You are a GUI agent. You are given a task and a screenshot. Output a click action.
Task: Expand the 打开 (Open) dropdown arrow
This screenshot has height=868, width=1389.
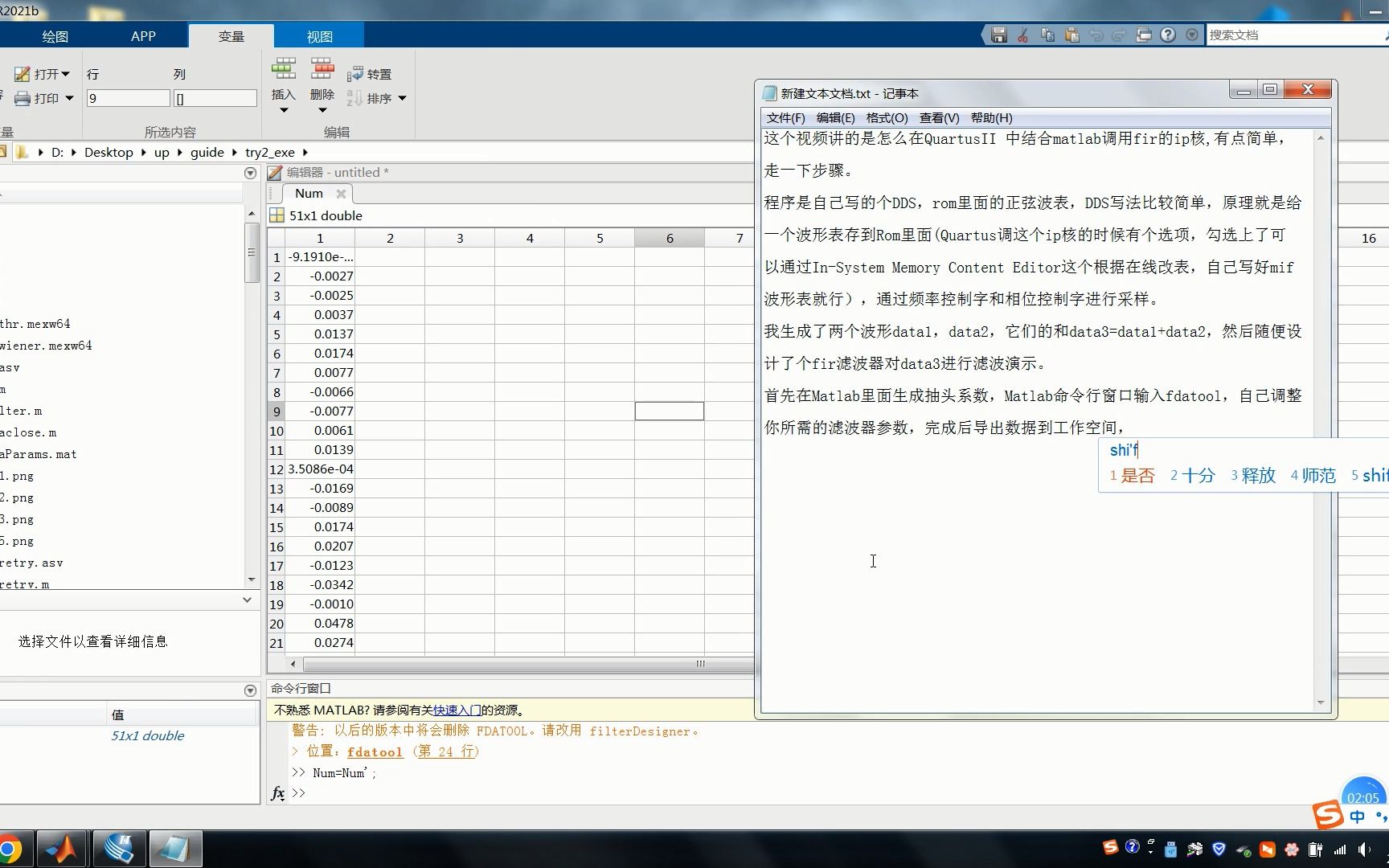click(x=65, y=74)
